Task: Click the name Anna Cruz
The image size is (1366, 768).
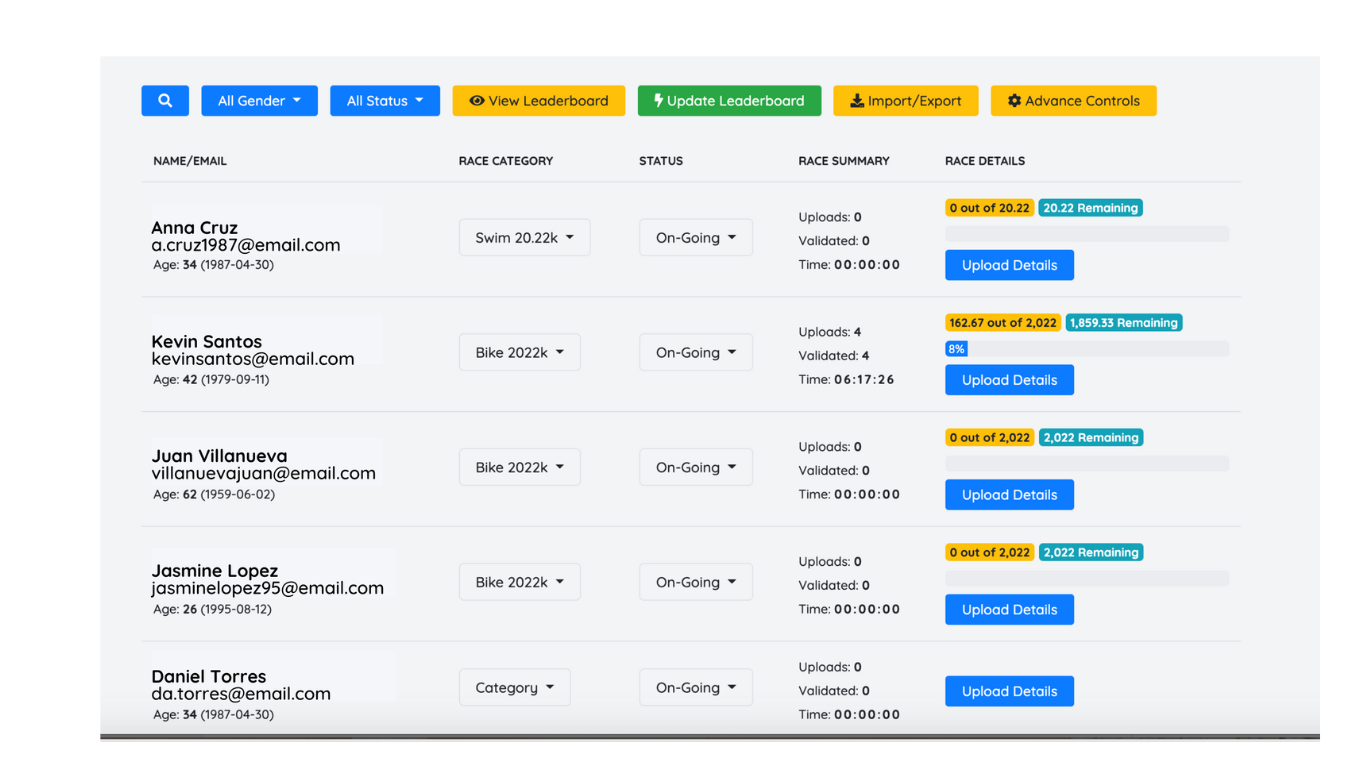Action: coord(195,228)
